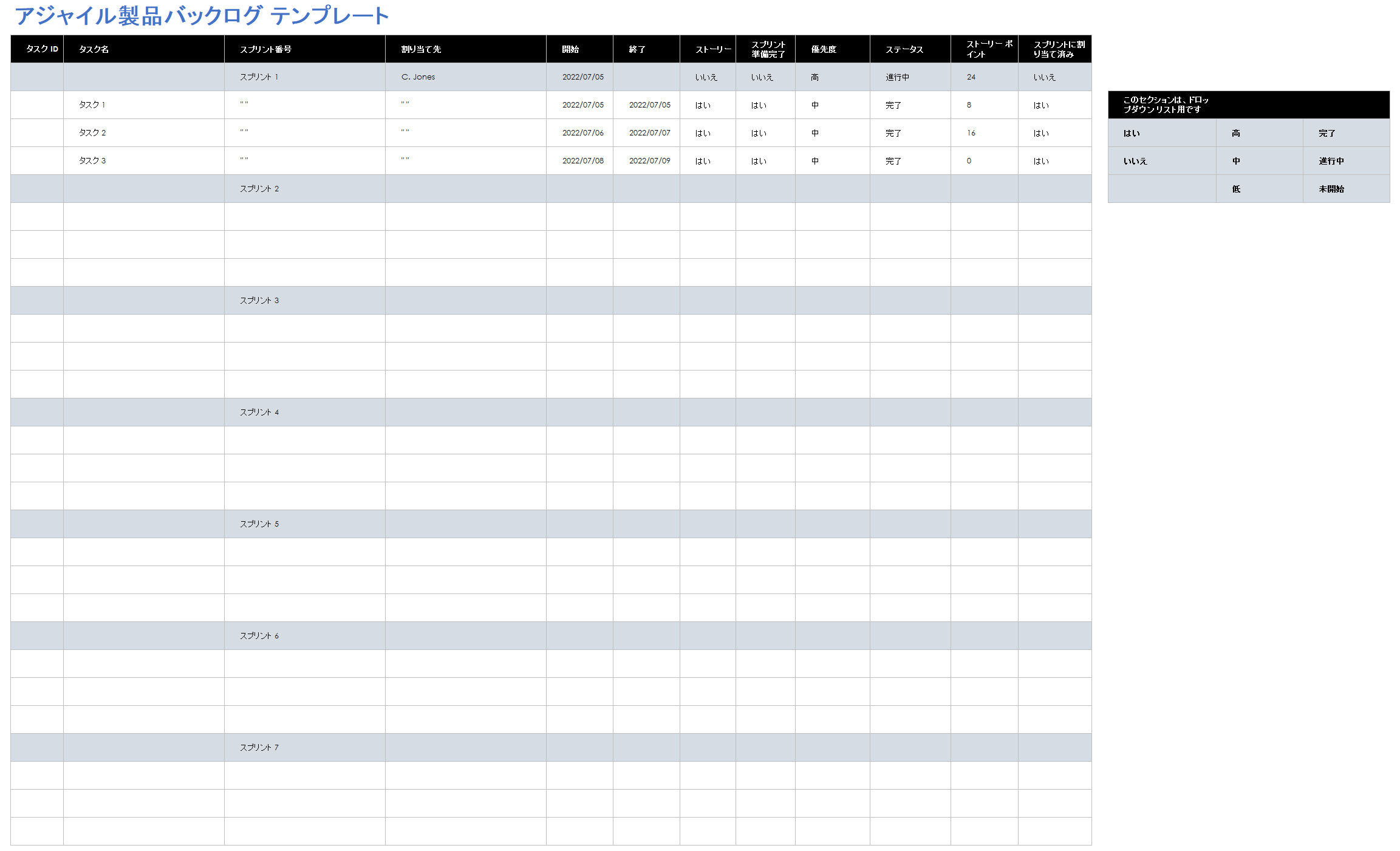The height and width of the screenshot is (851, 1400).
Task: Click story points value 24
Action: pyautogui.click(x=985, y=77)
